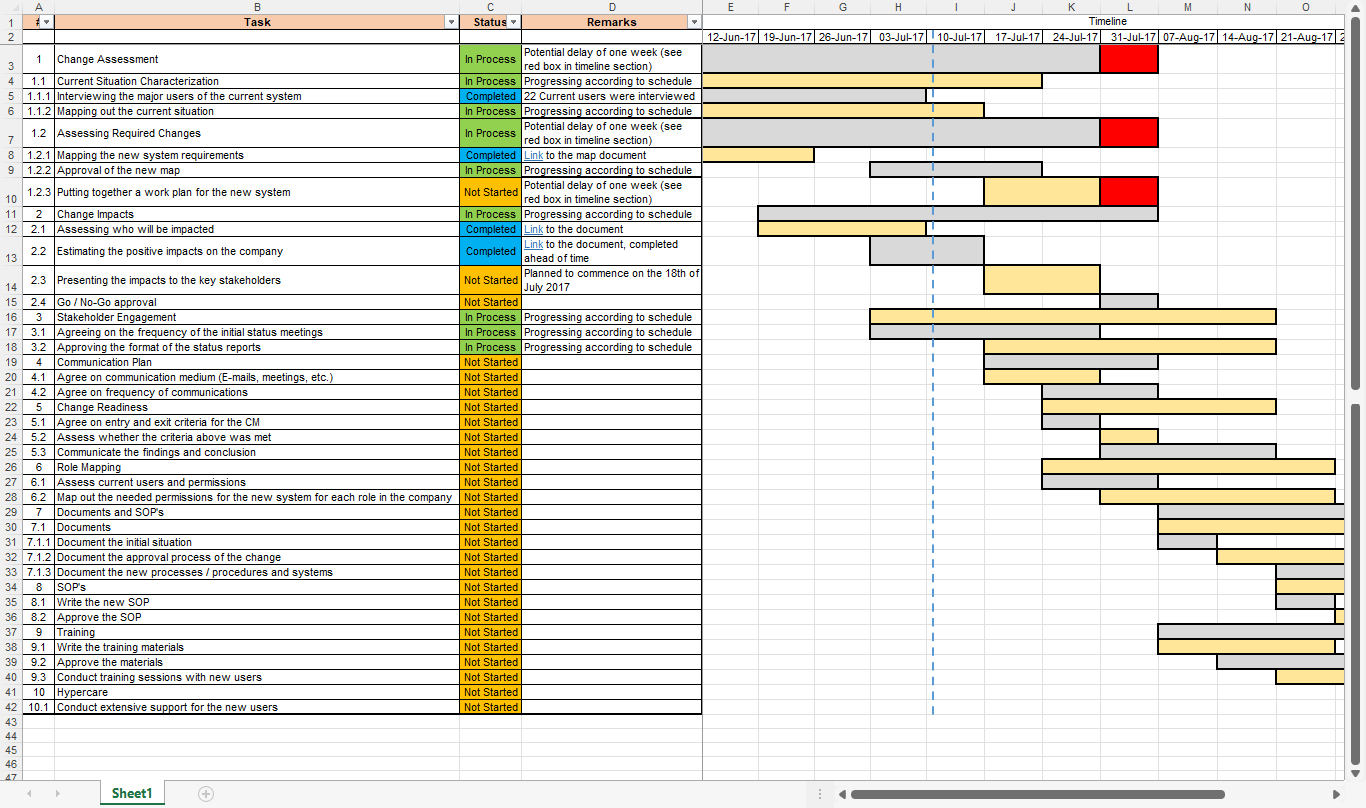Open the Task column filter dropdown

[x=451, y=22]
